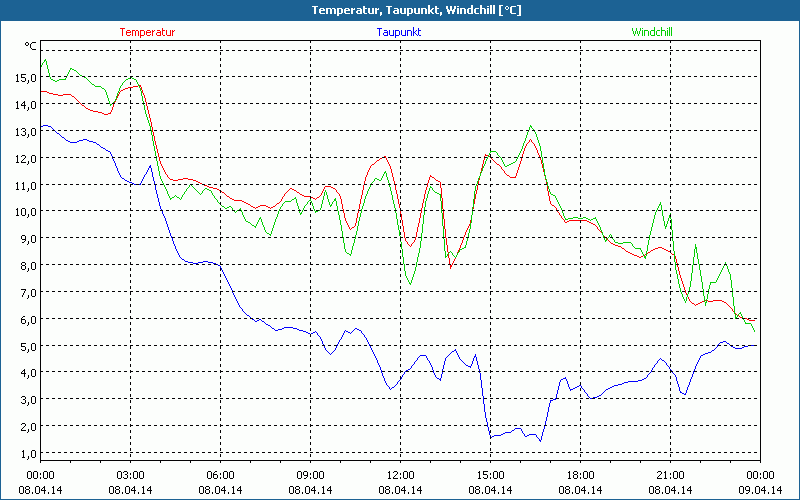Select the 03:00 time axis label

point(131,475)
